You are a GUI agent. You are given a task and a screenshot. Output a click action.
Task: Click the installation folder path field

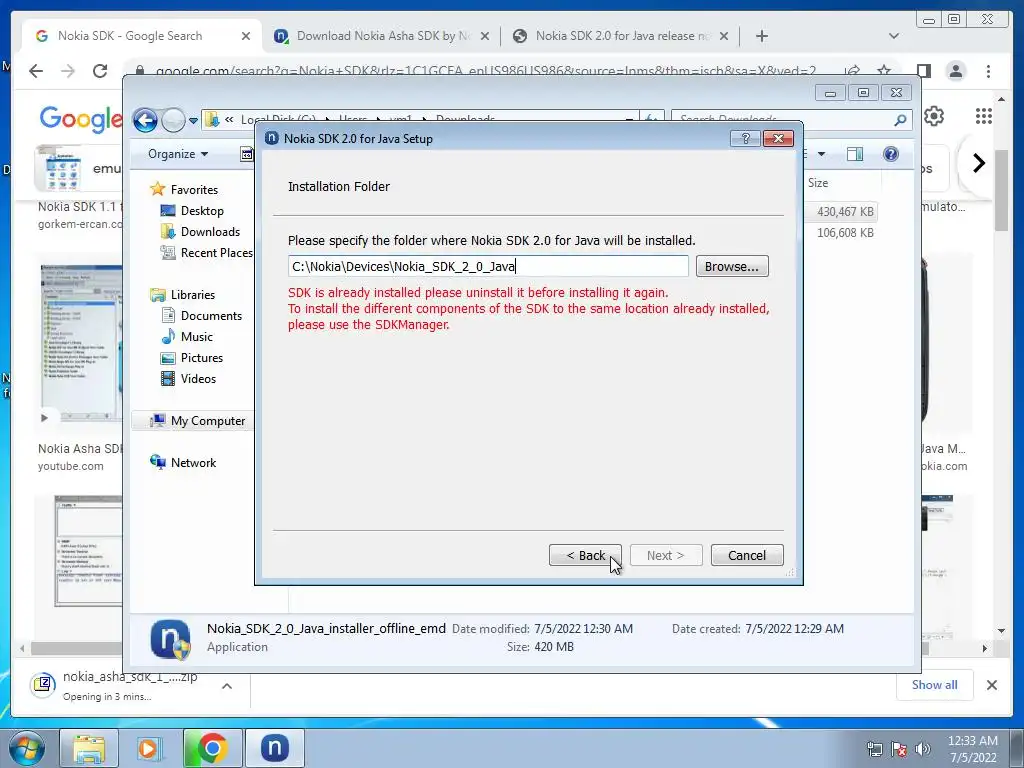click(488, 266)
